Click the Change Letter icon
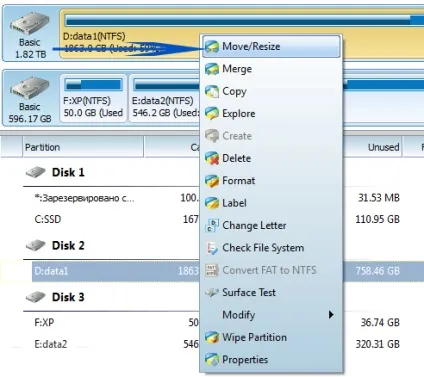Image resolution: width=424 pixels, height=377 pixels. [212, 225]
